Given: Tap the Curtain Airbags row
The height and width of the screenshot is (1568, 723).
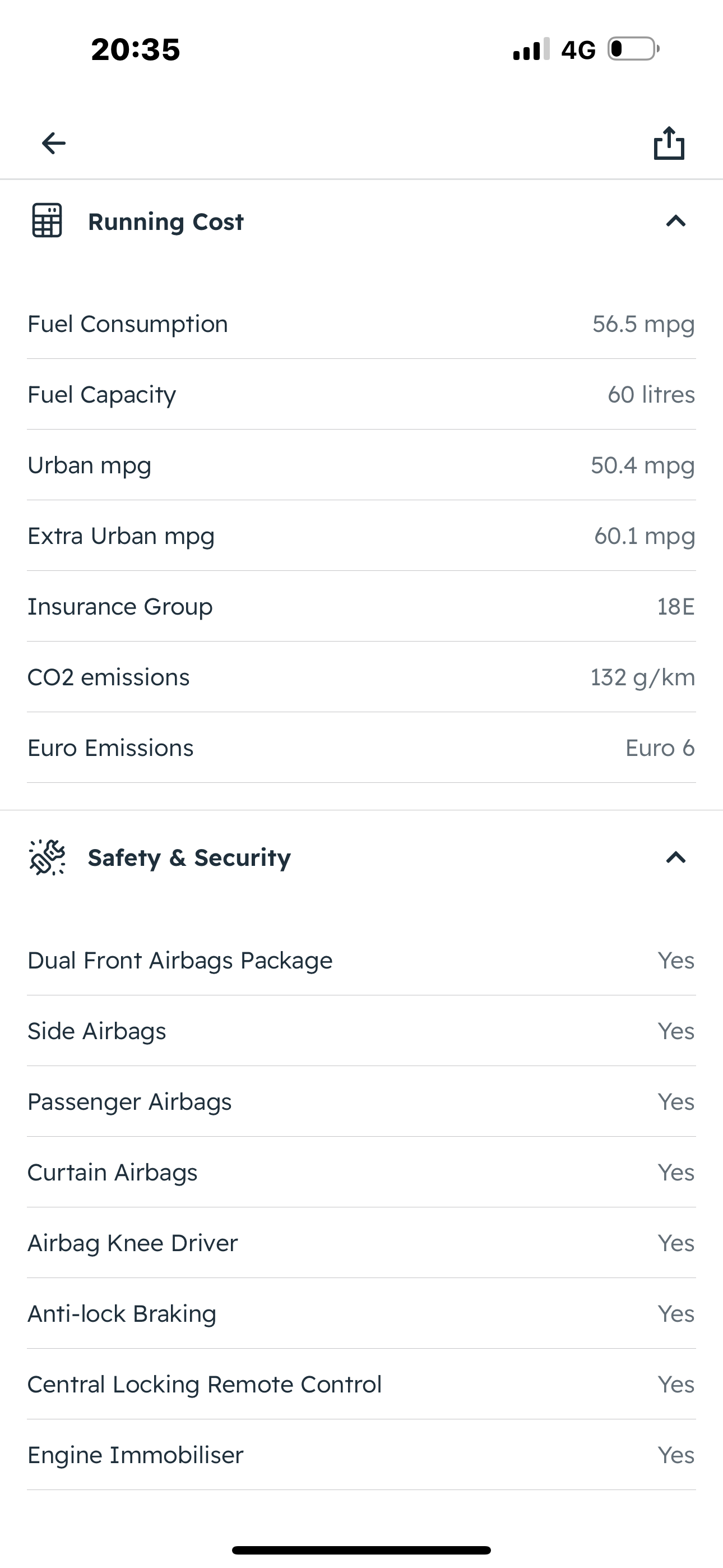Looking at the screenshot, I should tap(361, 1172).
